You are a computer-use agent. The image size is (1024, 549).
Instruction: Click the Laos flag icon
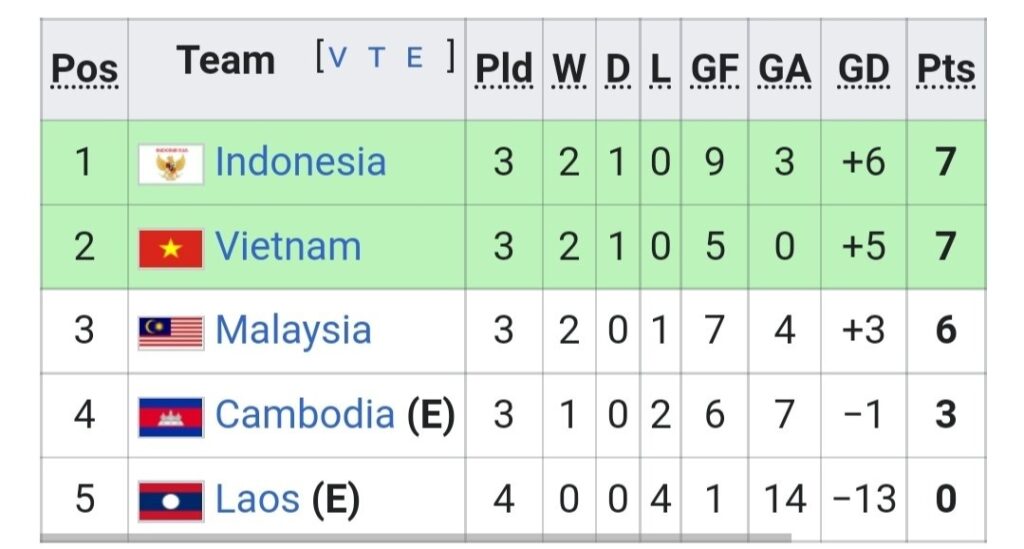(171, 500)
